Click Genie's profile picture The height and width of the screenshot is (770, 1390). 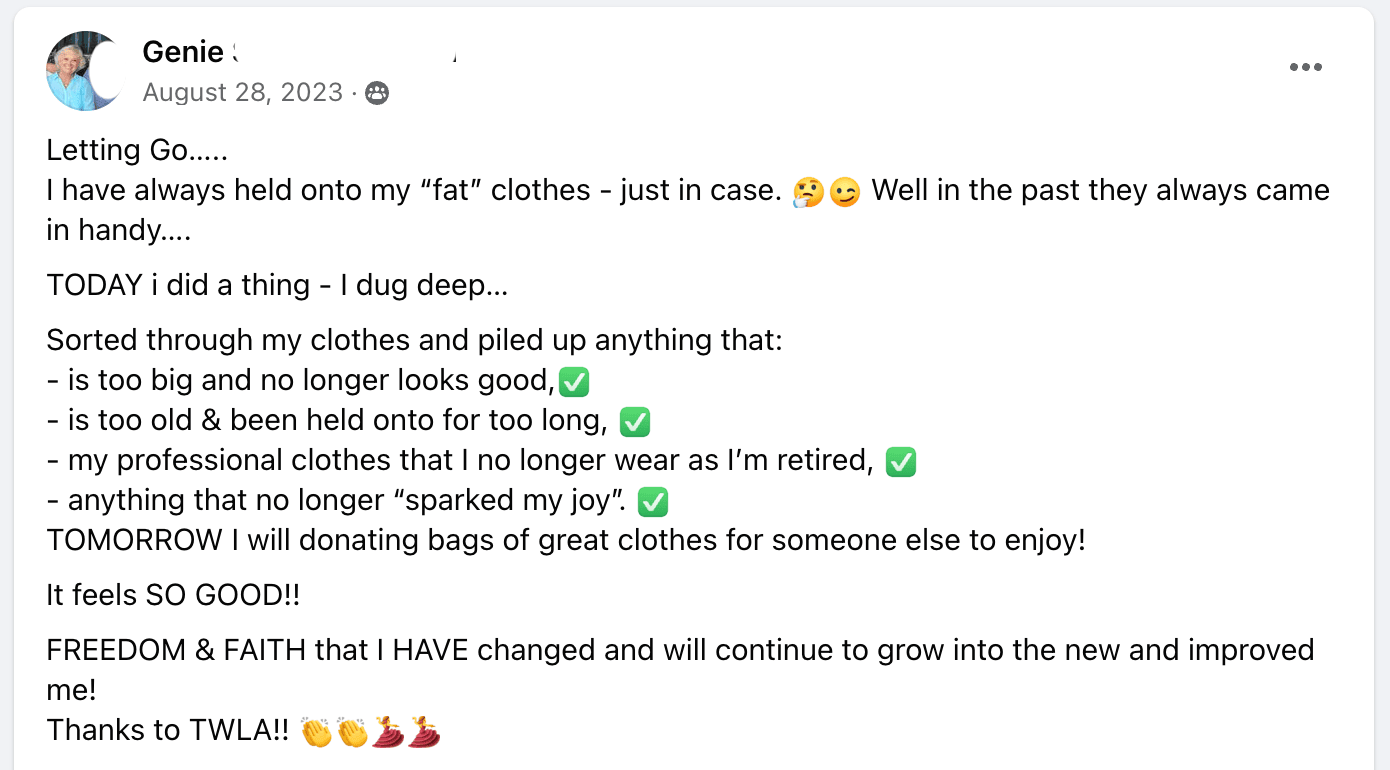[84, 71]
